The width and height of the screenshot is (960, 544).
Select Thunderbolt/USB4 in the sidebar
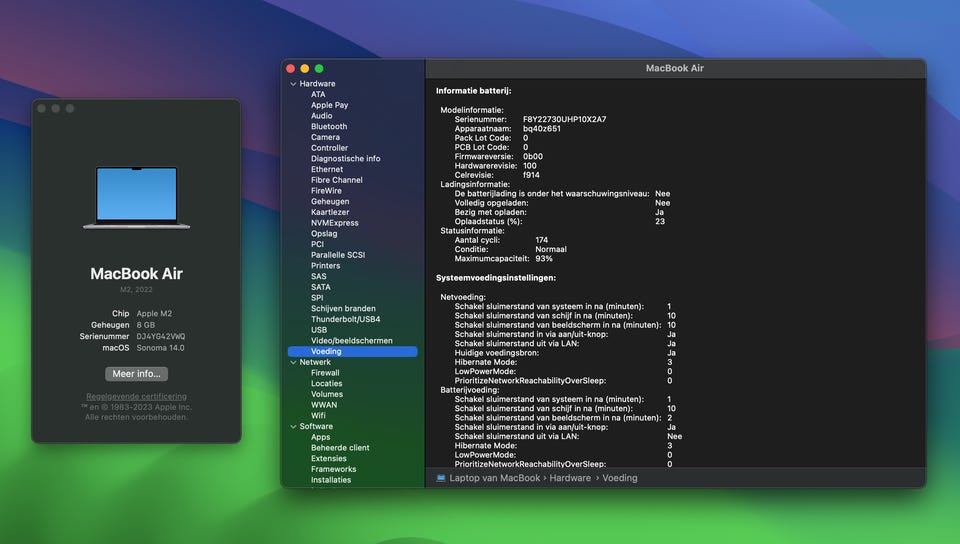coord(345,319)
